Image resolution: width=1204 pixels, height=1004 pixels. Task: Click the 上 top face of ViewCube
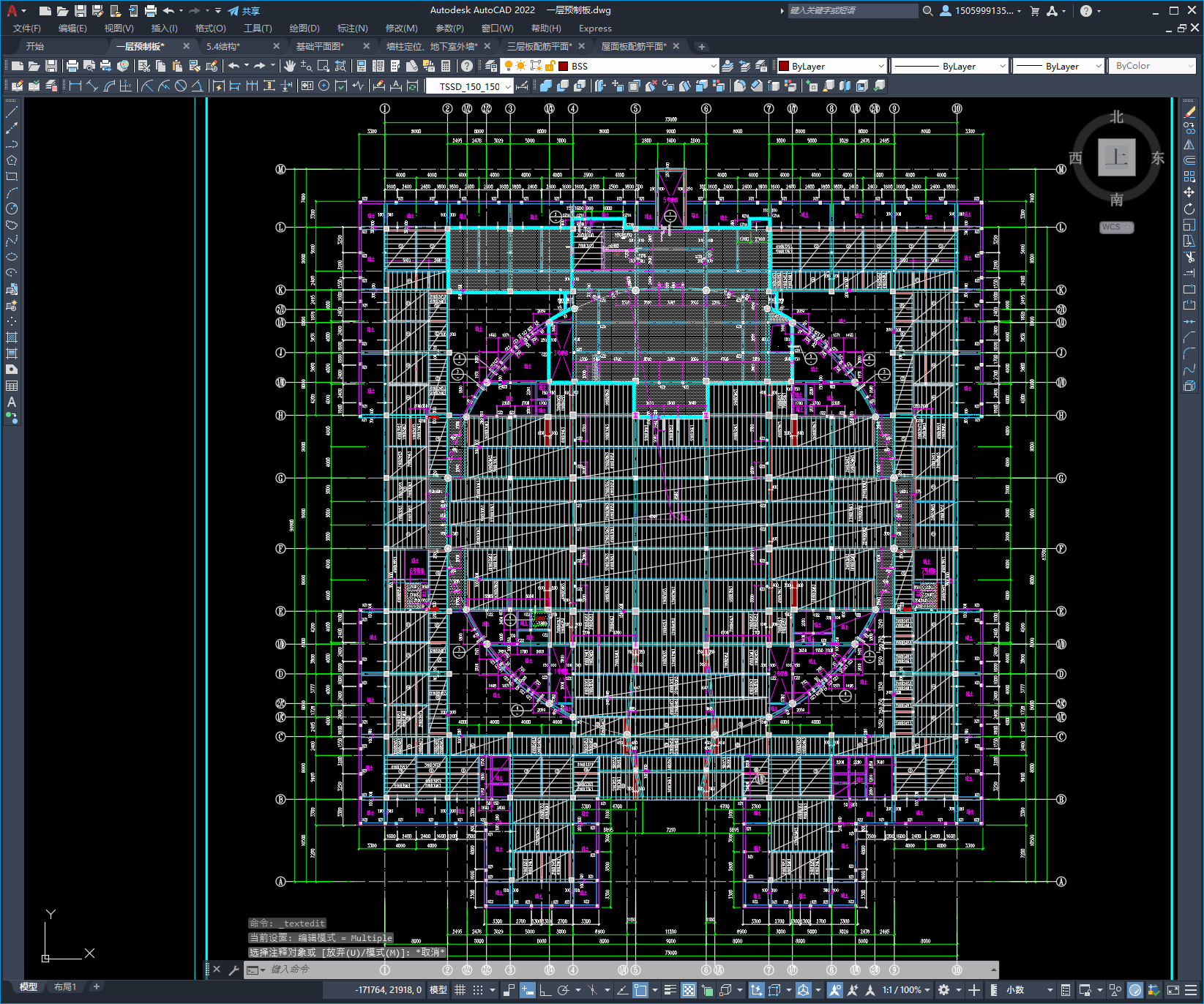[x=1116, y=157]
